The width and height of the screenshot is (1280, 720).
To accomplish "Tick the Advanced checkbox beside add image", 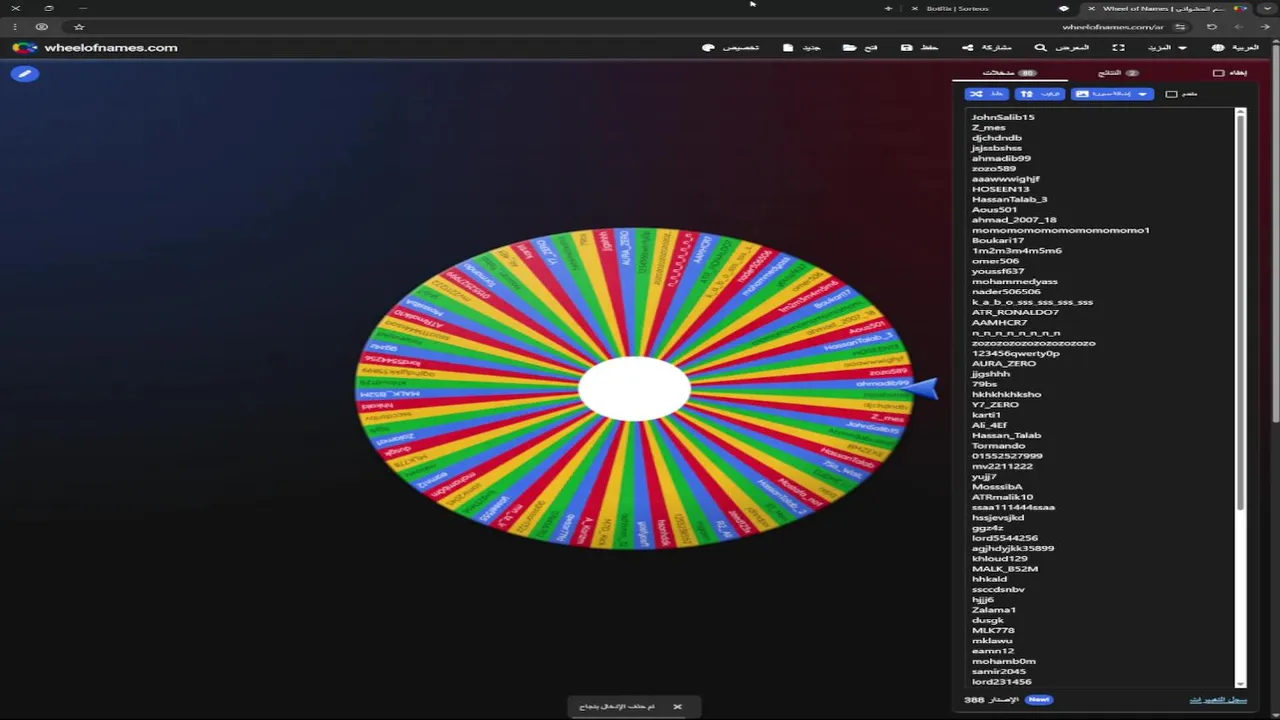I will [1171, 94].
